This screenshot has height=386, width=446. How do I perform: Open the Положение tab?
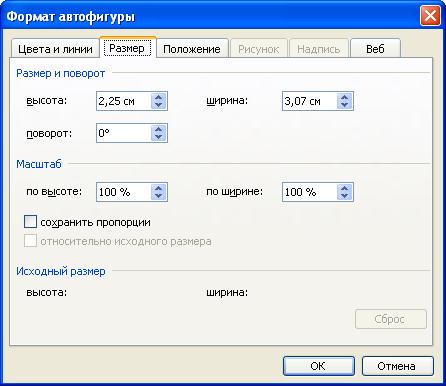coord(192,49)
